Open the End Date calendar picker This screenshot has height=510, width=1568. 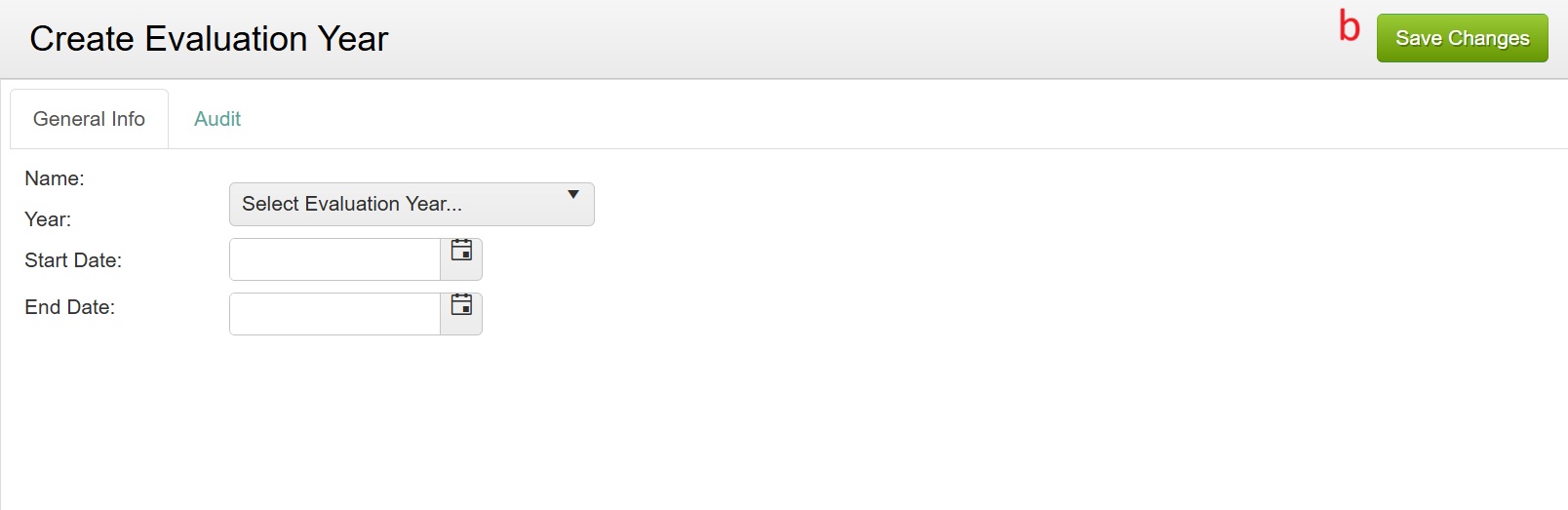461,314
